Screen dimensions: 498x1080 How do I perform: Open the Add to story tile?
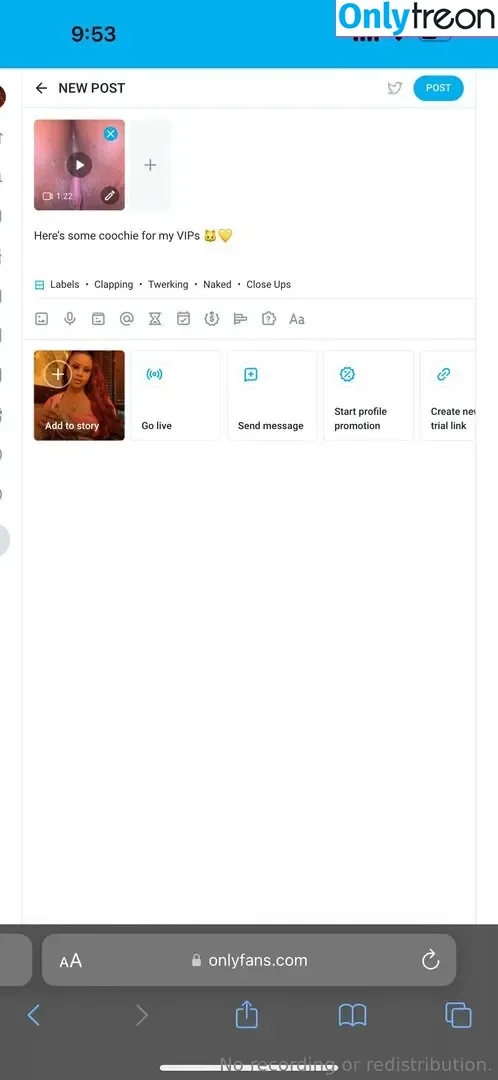point(79,395)
